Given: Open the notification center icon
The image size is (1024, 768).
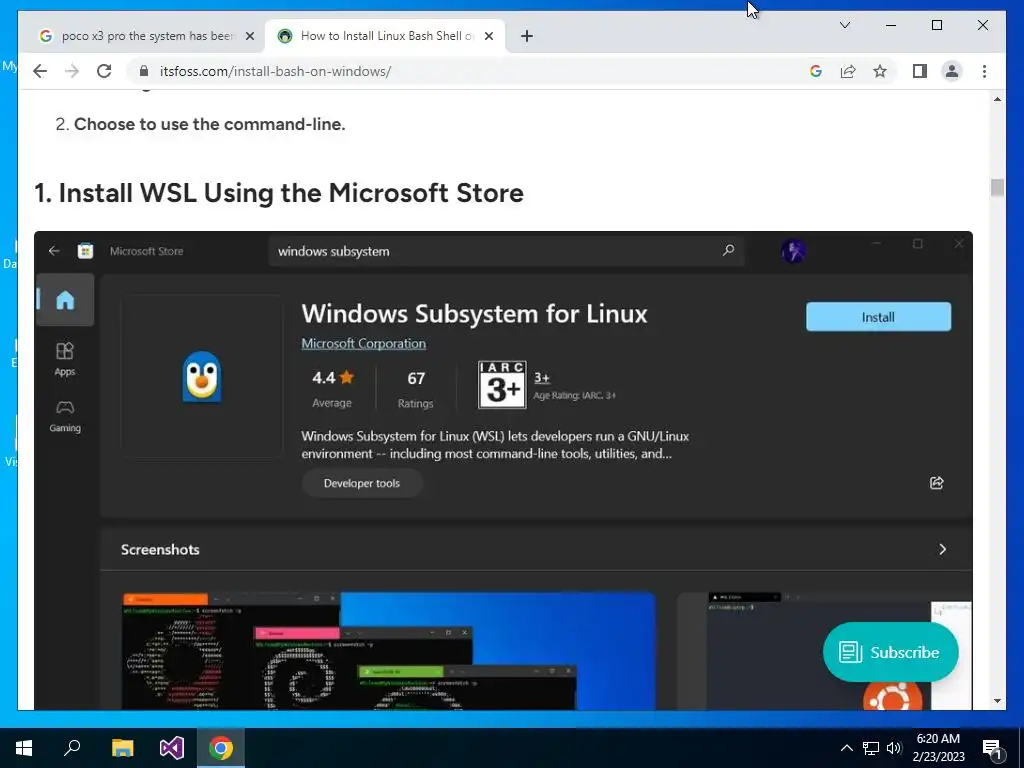Looking at the screenshot, I should [x=992, y=749].
